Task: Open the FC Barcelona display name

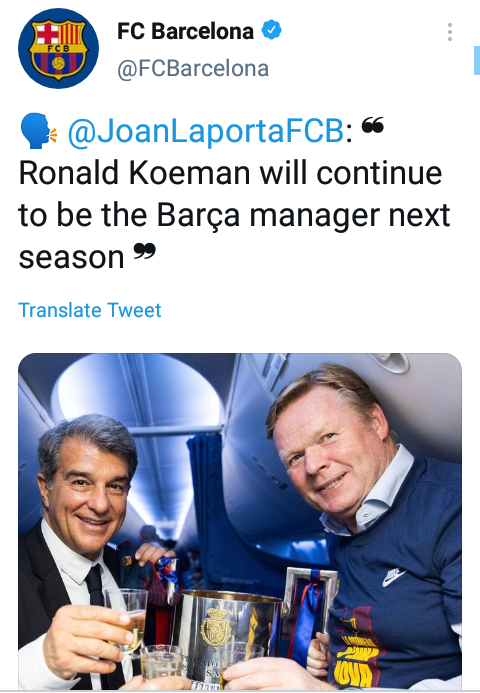Action: 185,31
